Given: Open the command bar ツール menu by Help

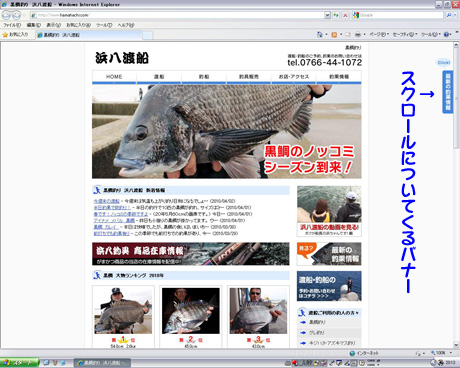Looking at the screenshot, I should point(431,34).
